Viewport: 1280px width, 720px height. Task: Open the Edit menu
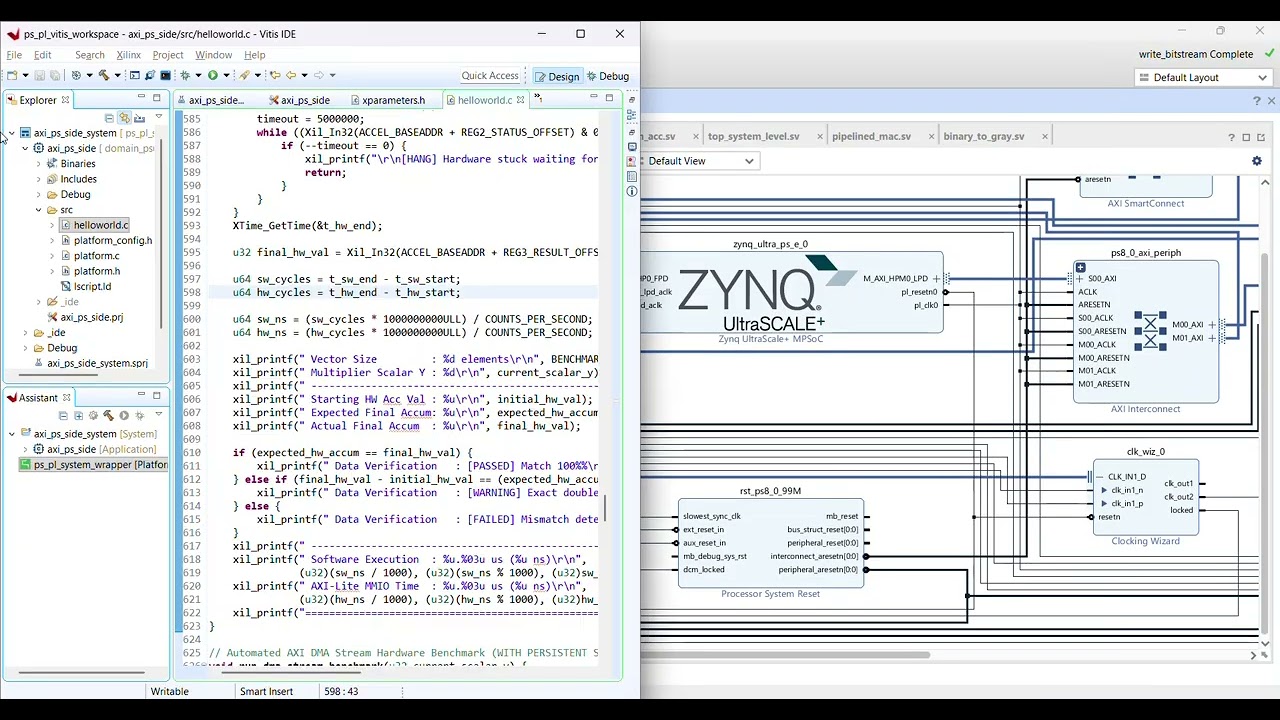[43, 55]
